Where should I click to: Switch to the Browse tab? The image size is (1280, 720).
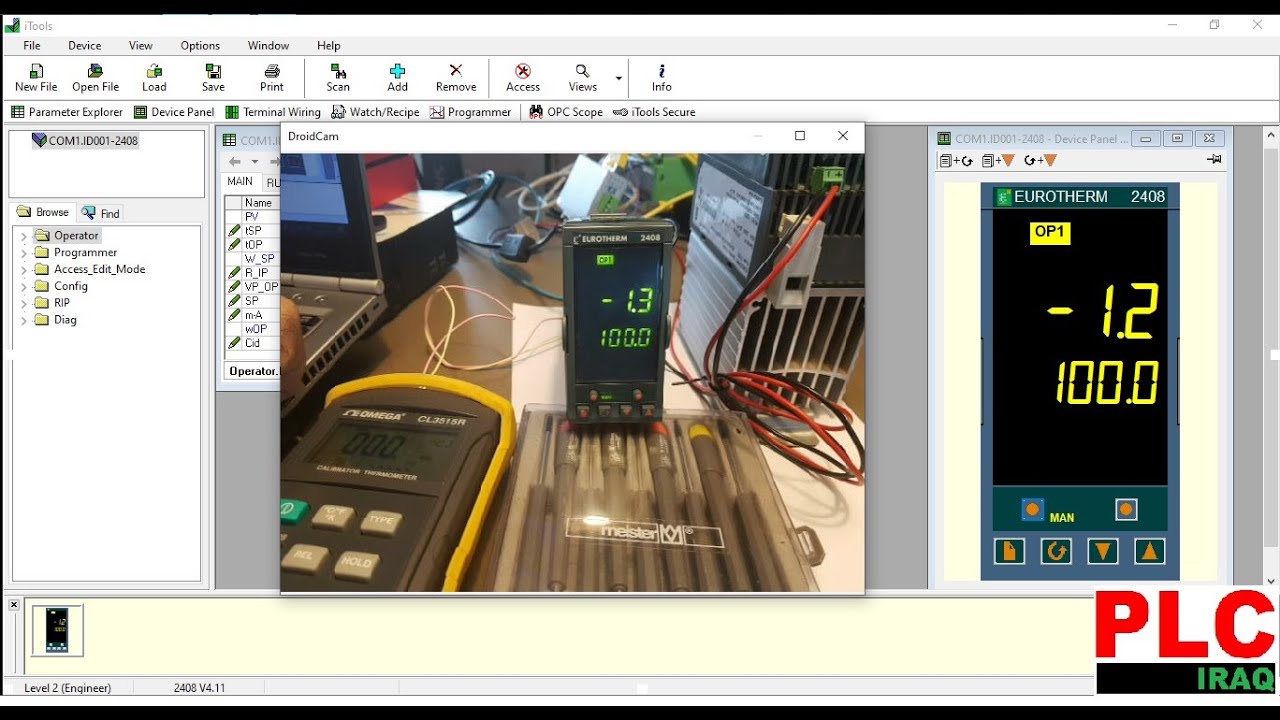[x=43, y=212]
